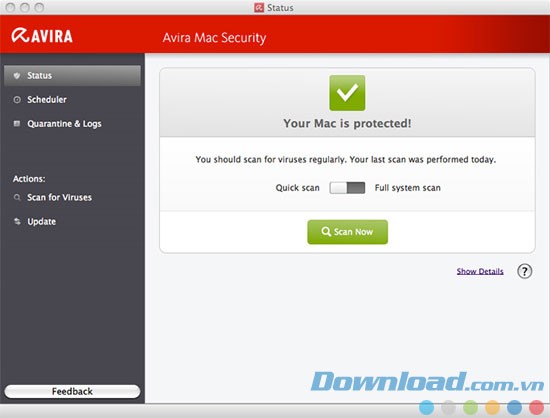Viewport: 550px width, 418px height.
Task: Click the Quick scan label
Action: click(x=297, y=188)
